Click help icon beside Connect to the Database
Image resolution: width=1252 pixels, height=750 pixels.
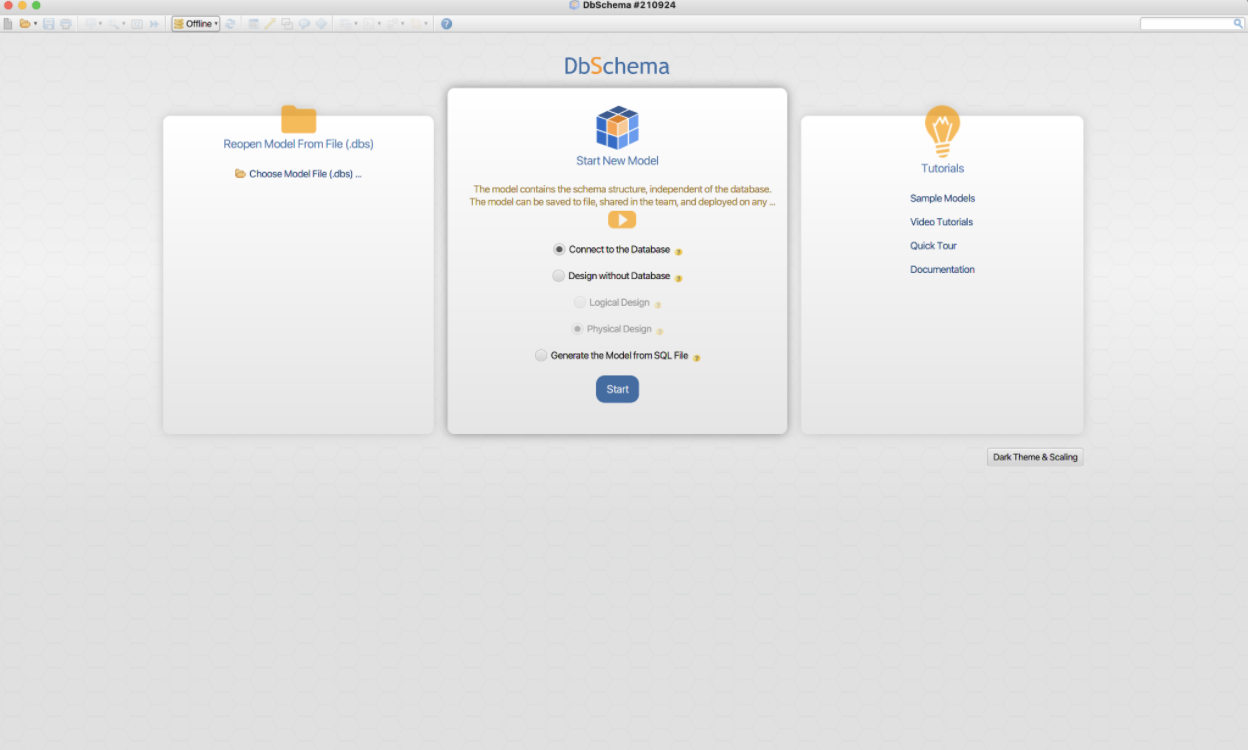678,252
